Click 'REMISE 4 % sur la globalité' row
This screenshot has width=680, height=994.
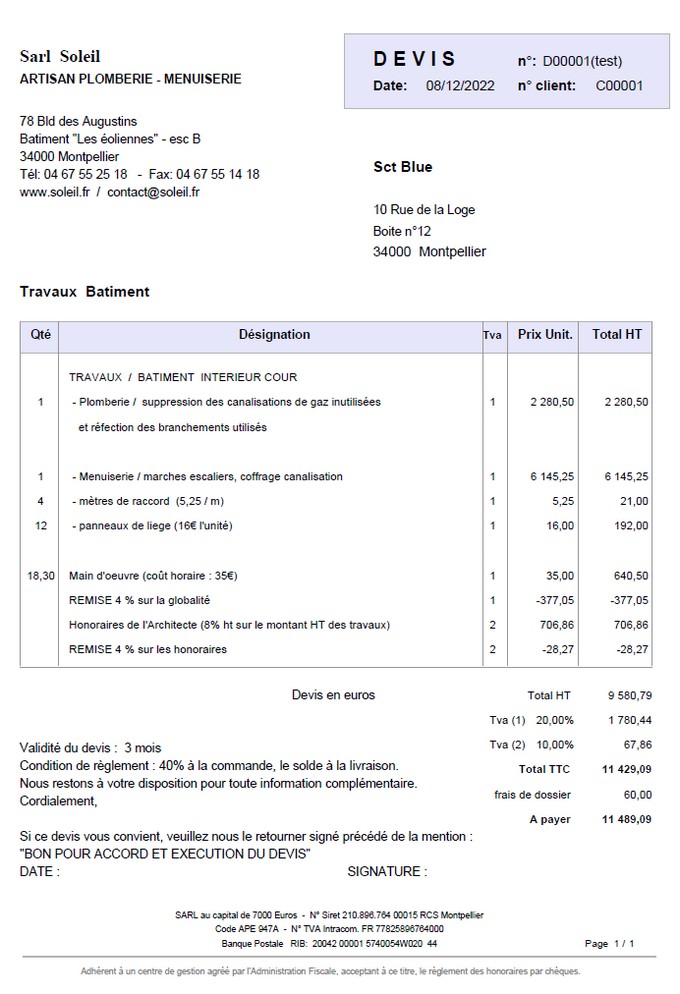(139, 600)
